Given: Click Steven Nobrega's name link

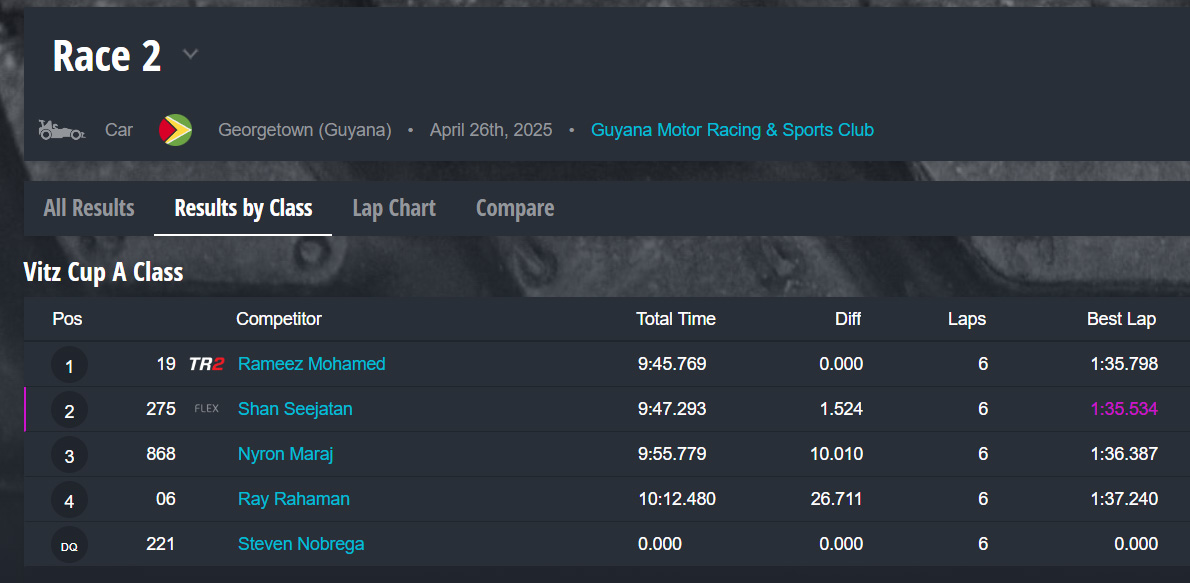Looking at the screenshot, I should (301, 544).
